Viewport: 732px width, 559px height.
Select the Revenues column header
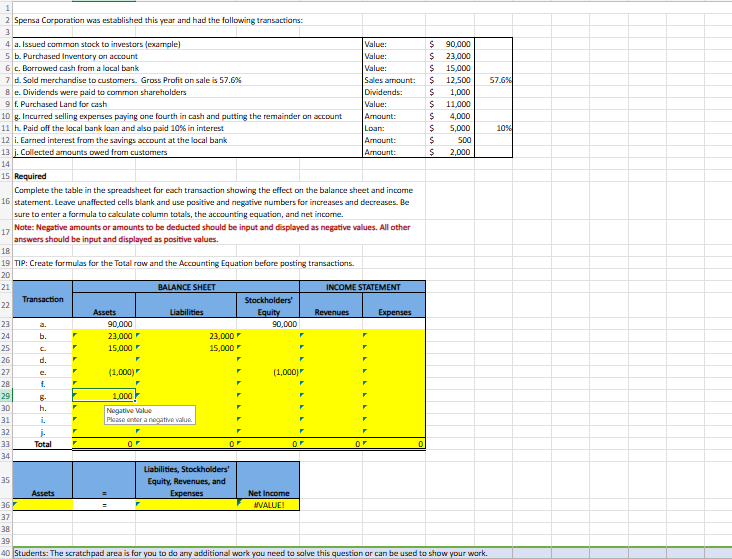[x=331, y=305]
